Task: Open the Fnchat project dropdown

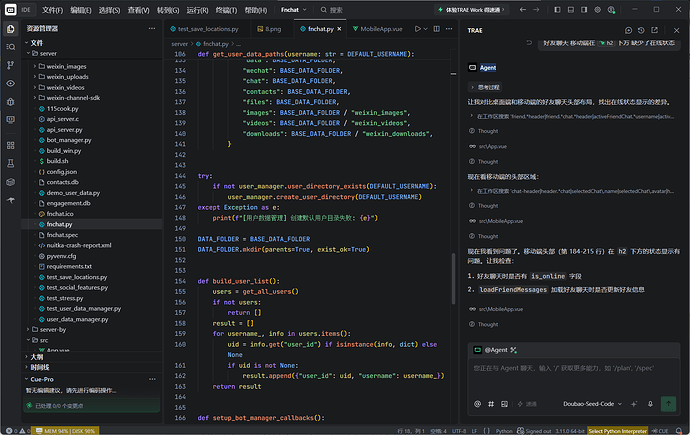Action: 294,10
